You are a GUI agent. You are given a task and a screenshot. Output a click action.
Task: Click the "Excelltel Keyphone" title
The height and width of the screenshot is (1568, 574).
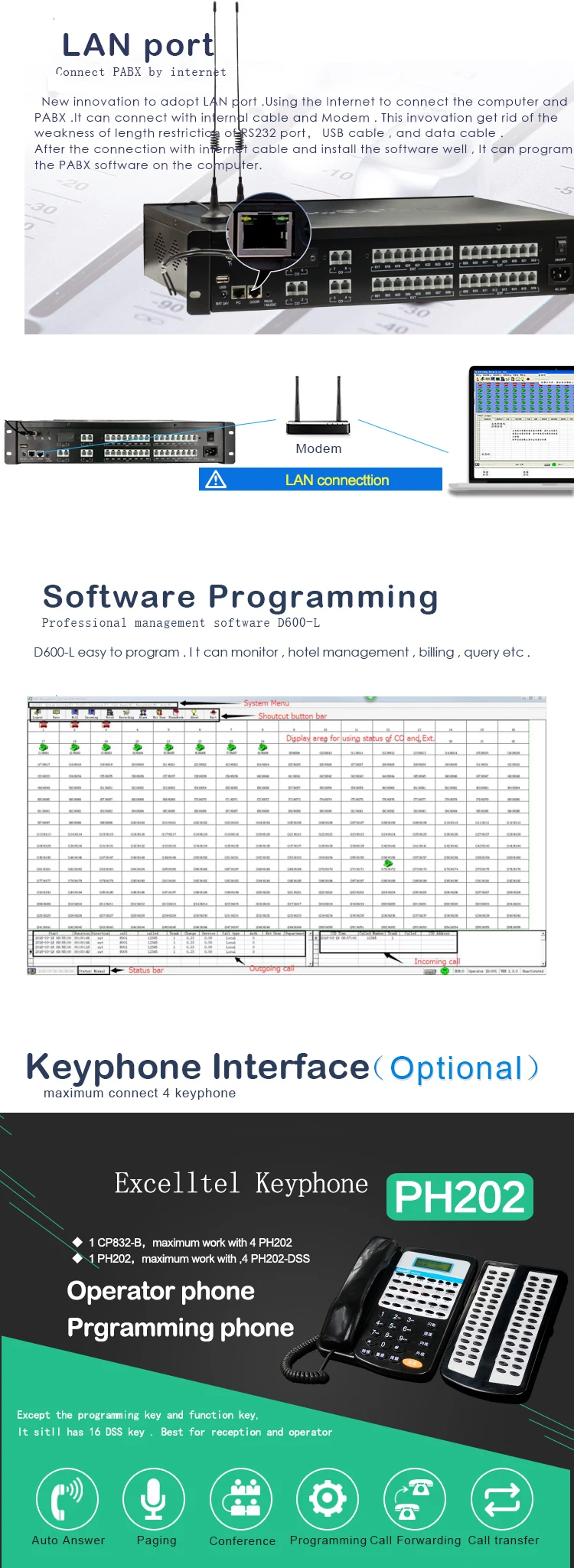(x=241, y=1183)
